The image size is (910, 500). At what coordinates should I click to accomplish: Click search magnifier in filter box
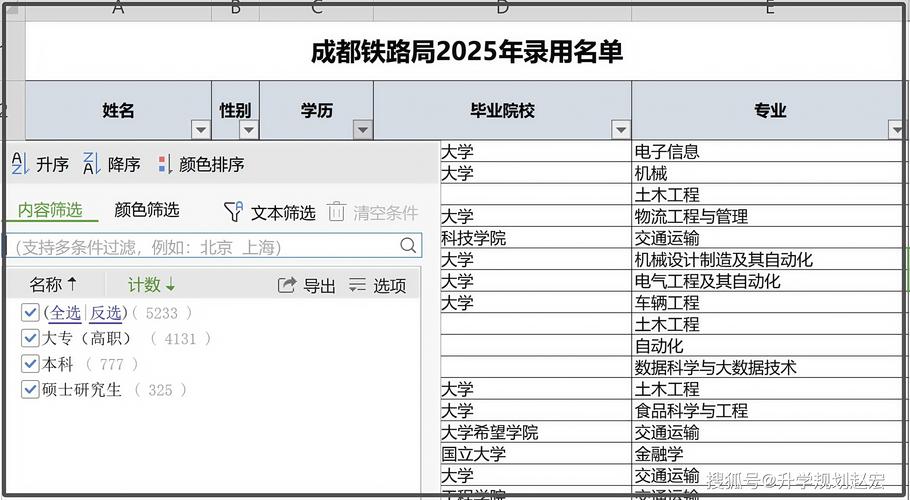click(408, 245)
